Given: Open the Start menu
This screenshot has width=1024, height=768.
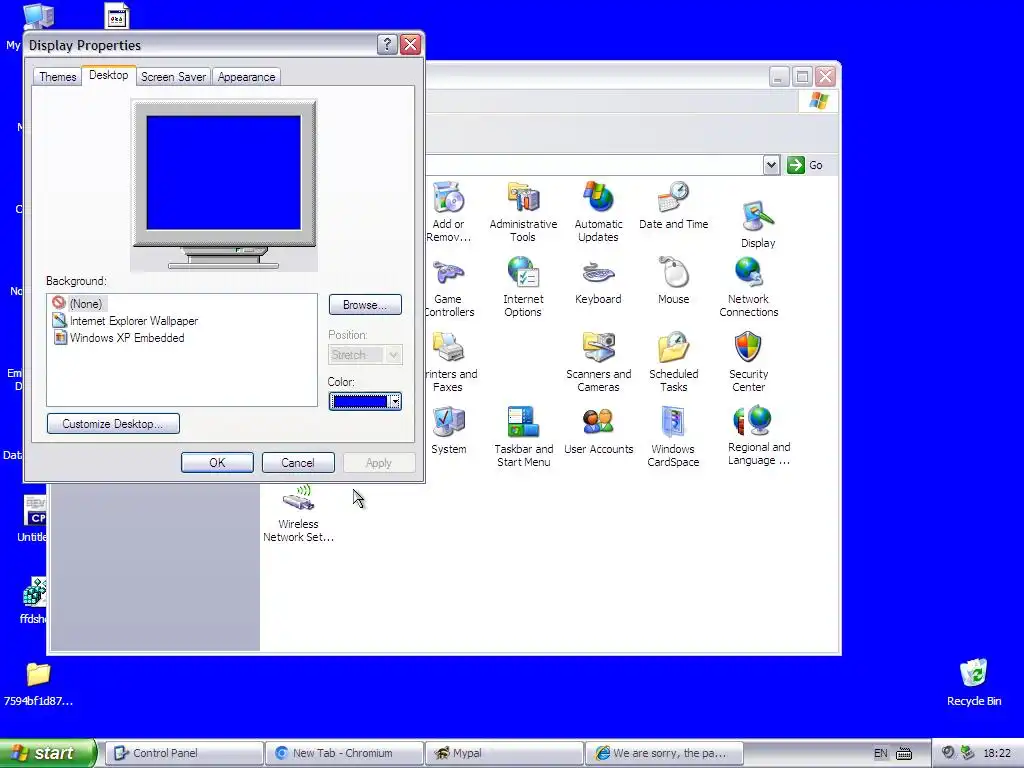Looking at the screenshot, I should (x=48, y=753).
